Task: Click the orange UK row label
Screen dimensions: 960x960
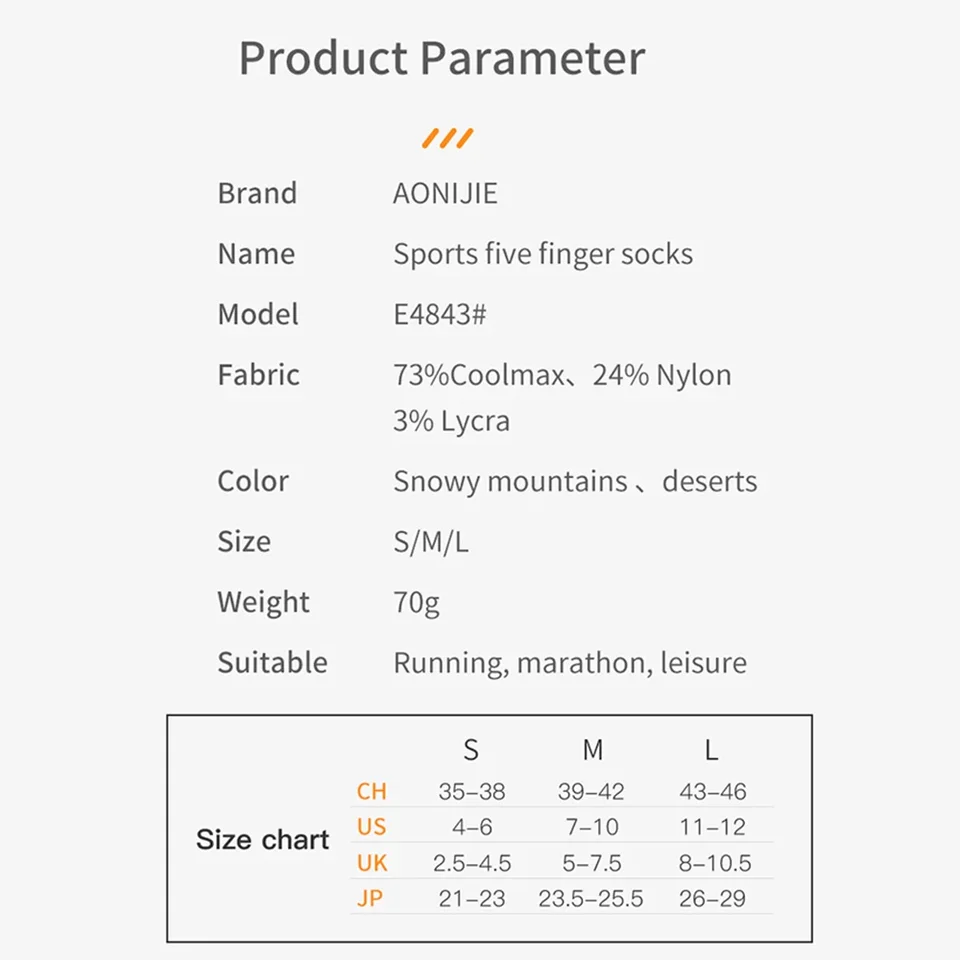Action: [372, 863]
